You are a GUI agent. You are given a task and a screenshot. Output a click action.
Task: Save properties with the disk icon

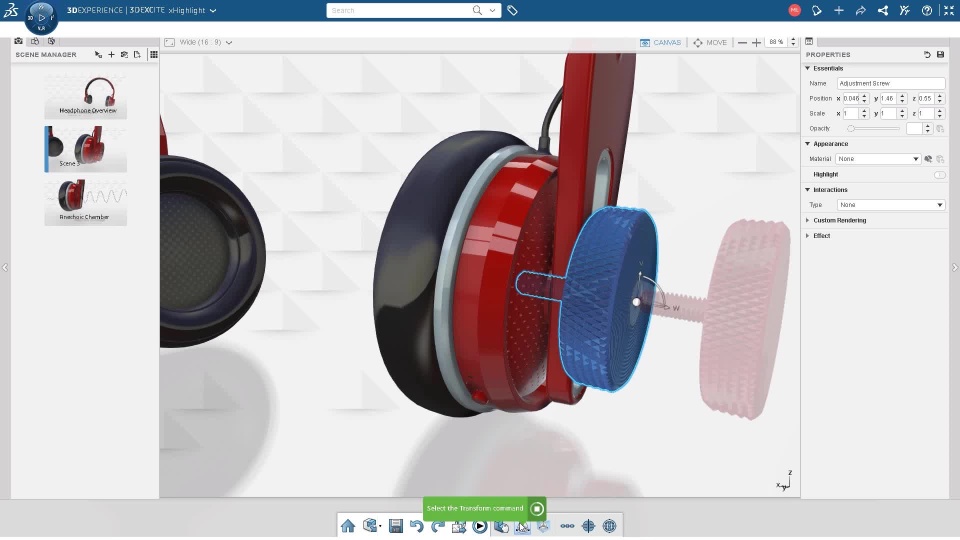(940, 54)
